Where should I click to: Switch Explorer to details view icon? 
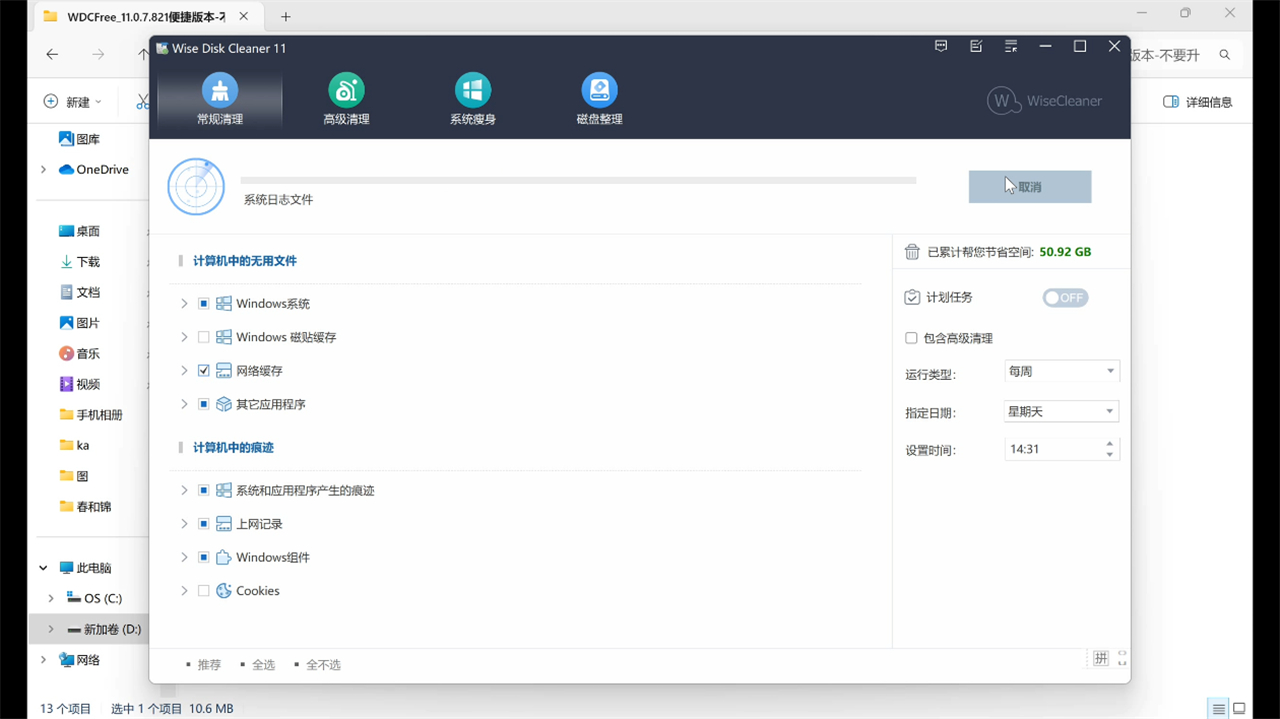coord(1218,709)
